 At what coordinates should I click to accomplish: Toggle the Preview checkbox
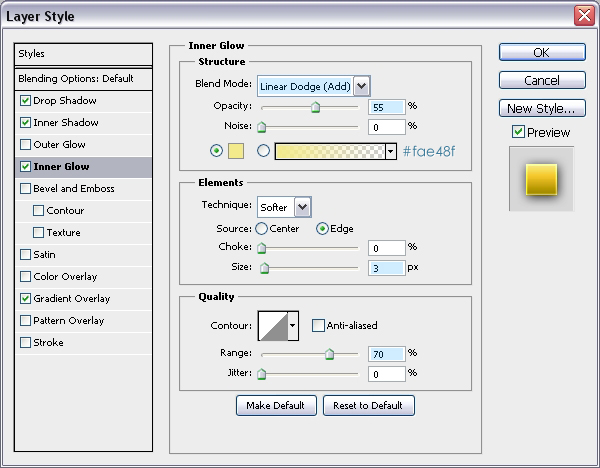coord(517,132)
